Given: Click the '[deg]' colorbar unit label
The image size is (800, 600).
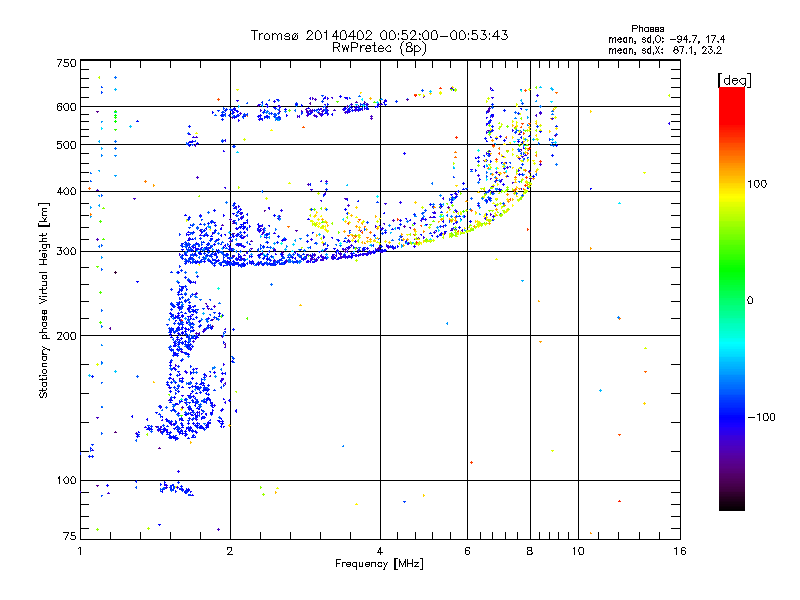Looking at the screenshot, I should click(x=734, y=80).
